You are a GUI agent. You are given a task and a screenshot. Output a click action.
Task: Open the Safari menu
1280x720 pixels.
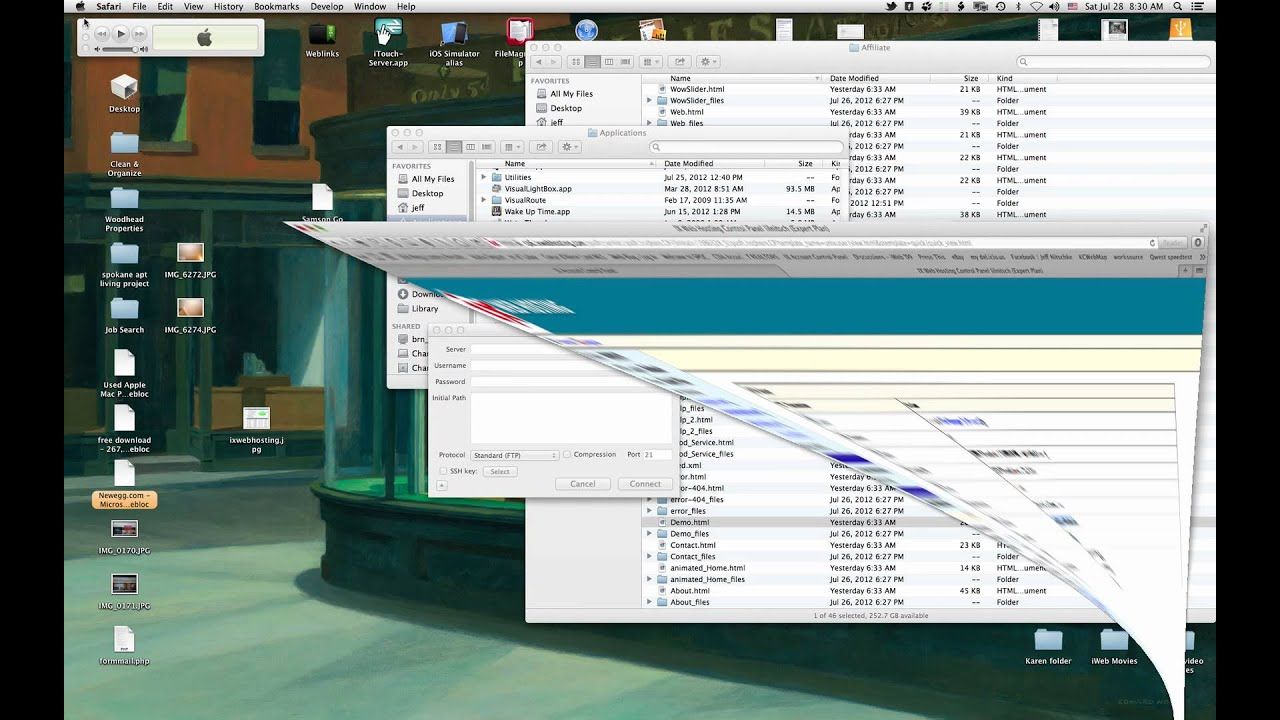108,6
